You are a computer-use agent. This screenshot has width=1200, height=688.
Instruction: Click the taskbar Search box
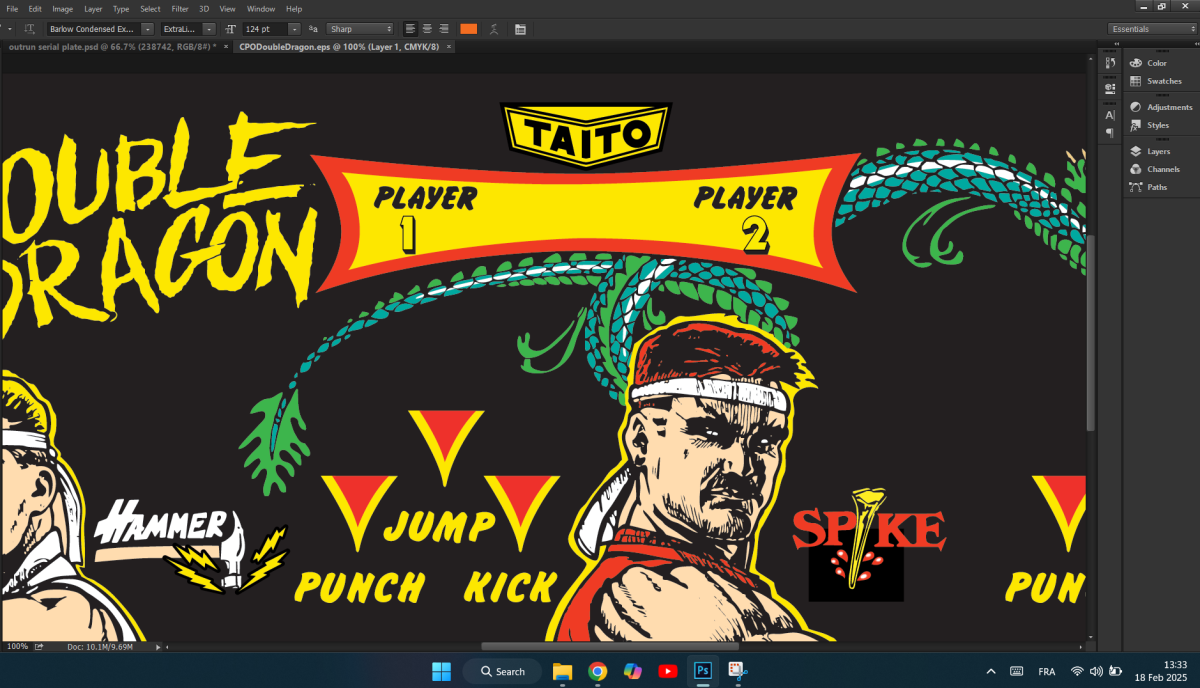(502, 671)
